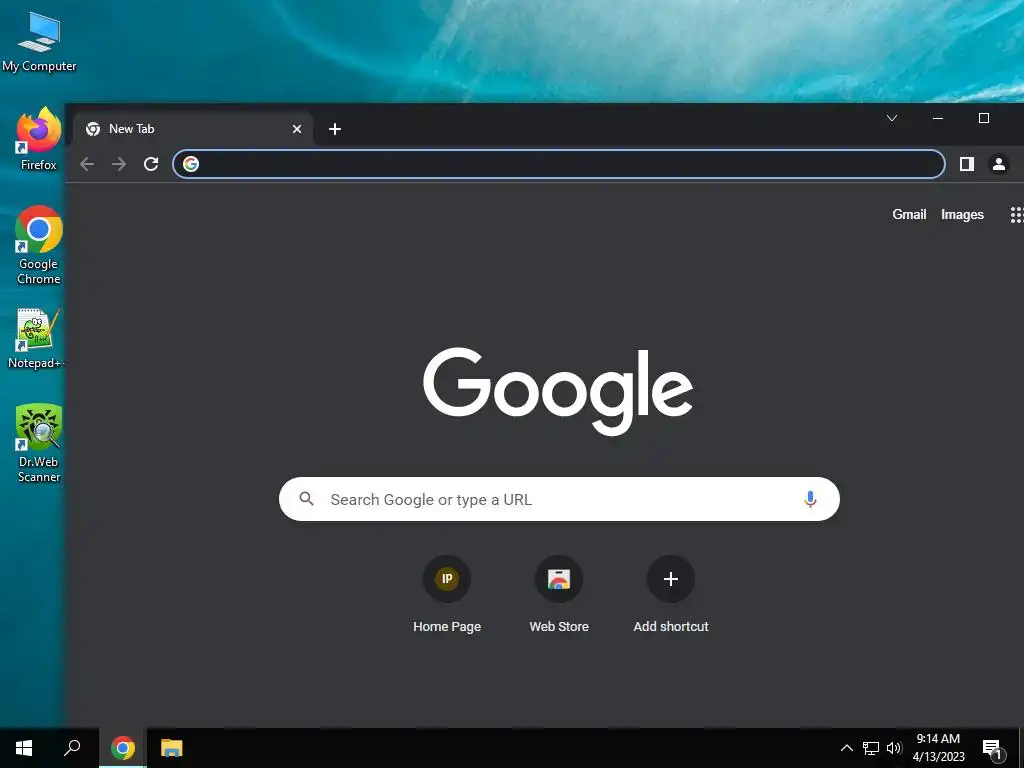The image size is (1024, 768).
Task: Start voice search with the microphone icon
Action: tap(810, 499)
